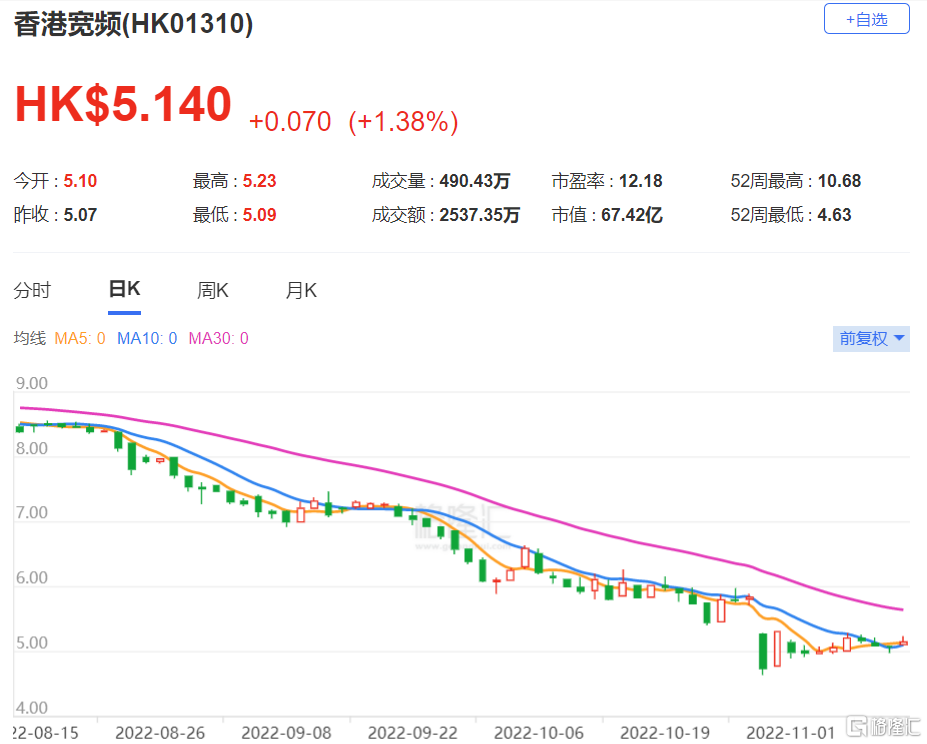
Task: Add stock via +自选 button
Action: click(x=866, y=19)
